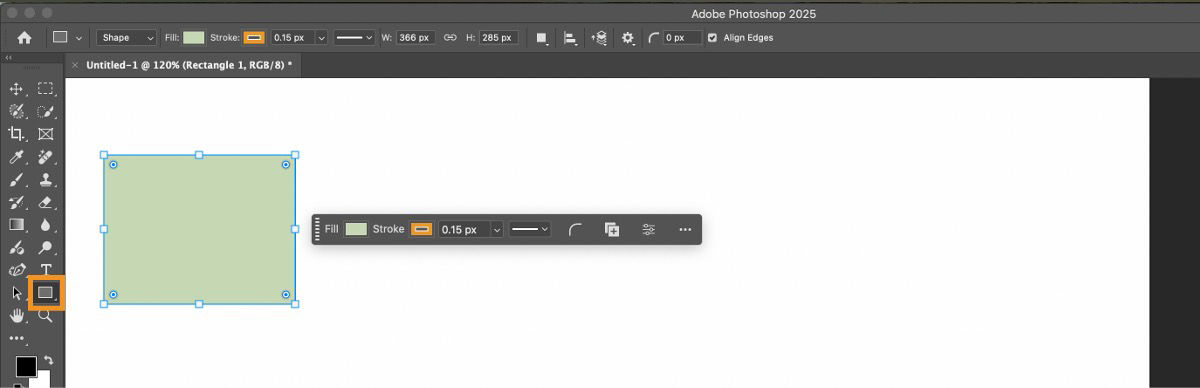This screenshot has height=388, width=1200.
Task: Open stroke width dropdown in contextual taskbar
Action: (497, 229)
